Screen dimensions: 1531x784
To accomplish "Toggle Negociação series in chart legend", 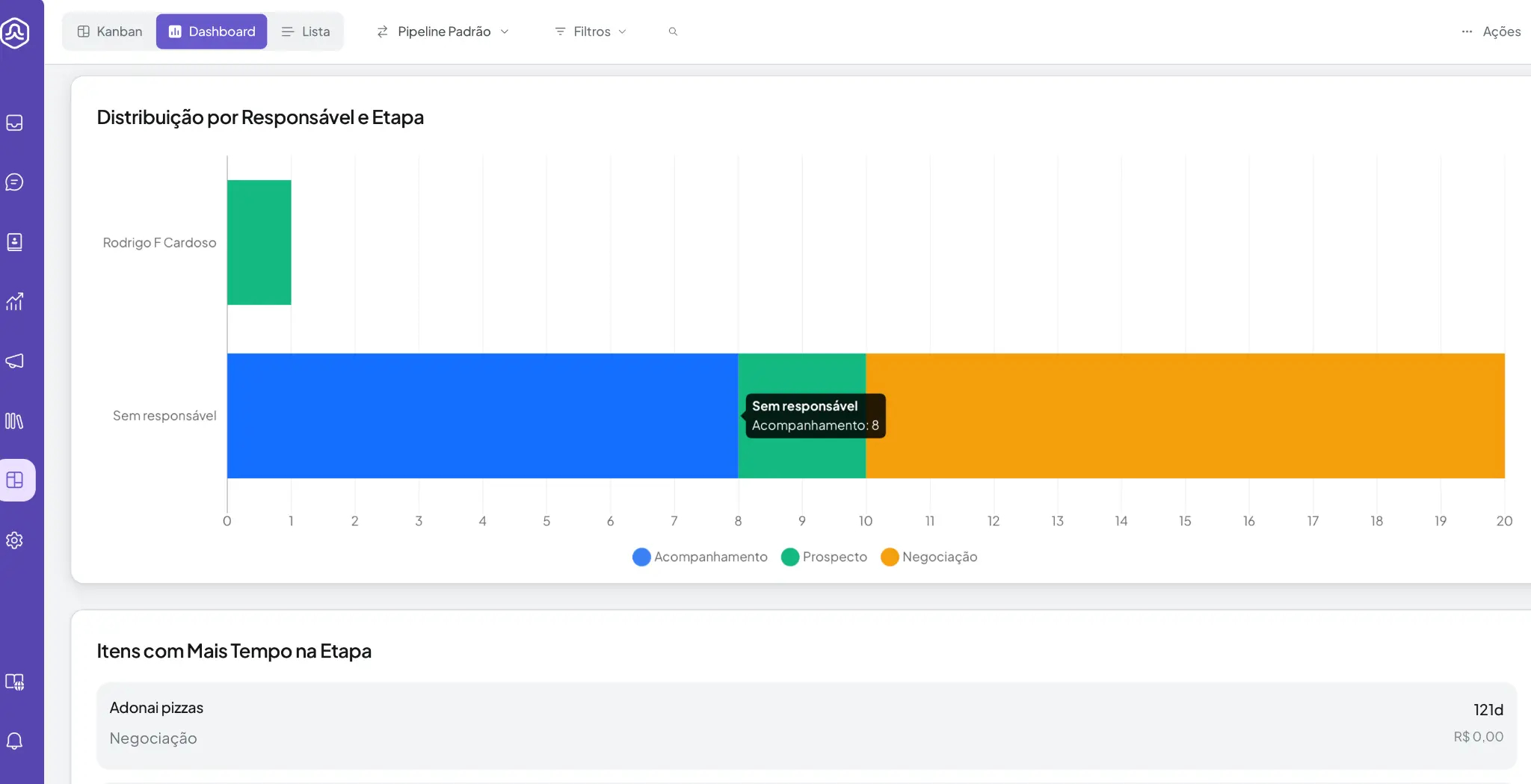I will pos(929,557).
